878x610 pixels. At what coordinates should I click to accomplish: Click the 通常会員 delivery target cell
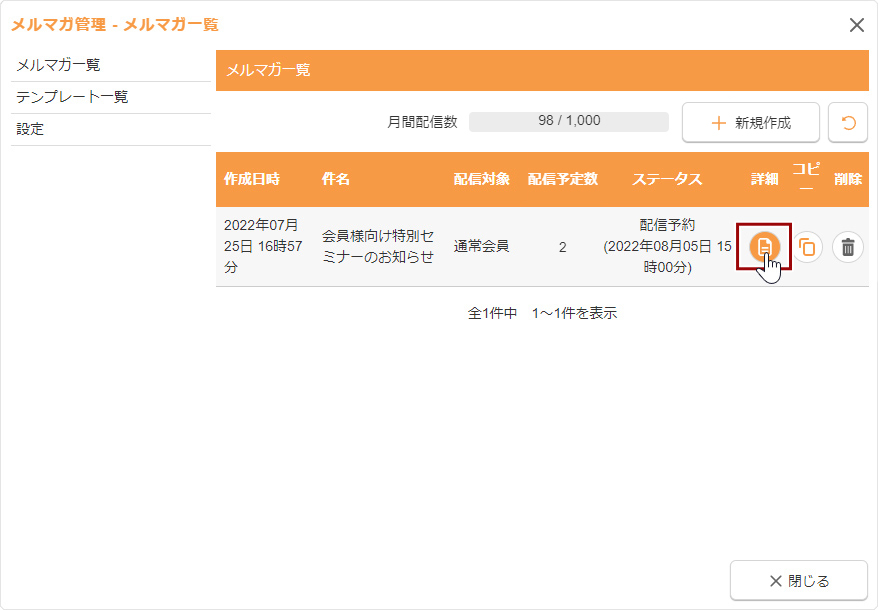pos(481,246)
